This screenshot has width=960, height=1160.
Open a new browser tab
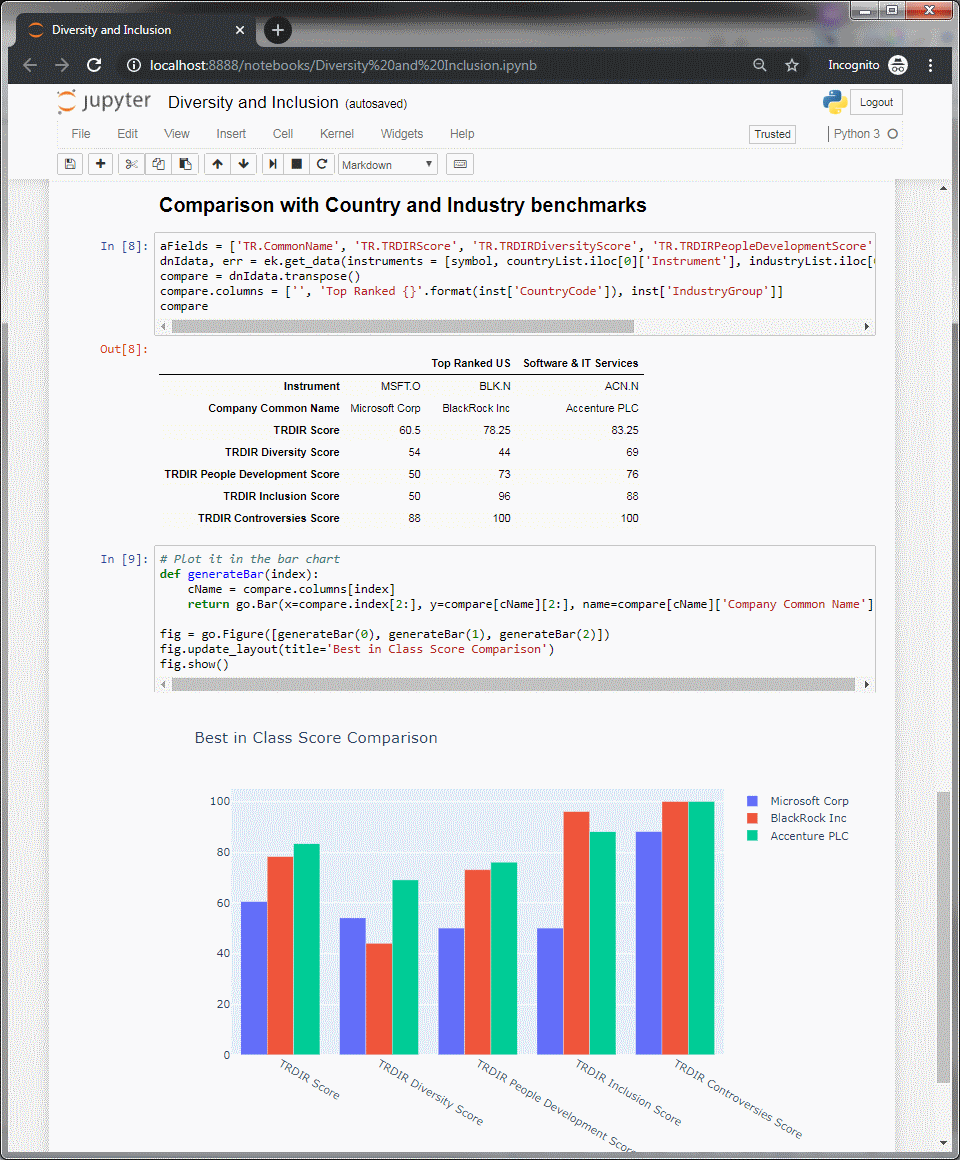pos(277,30)
